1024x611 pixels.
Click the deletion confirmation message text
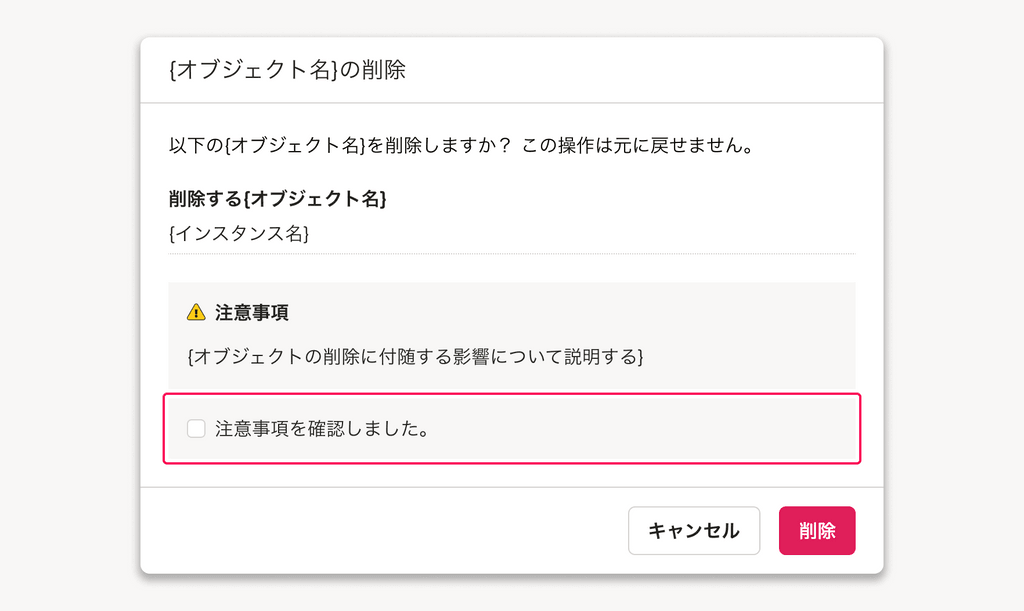[462, 143]
